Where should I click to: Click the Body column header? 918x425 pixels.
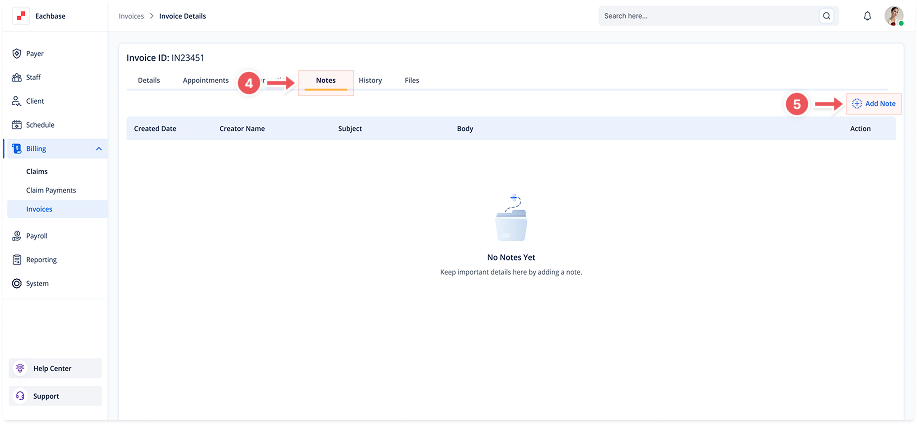[x=465, y=128]
